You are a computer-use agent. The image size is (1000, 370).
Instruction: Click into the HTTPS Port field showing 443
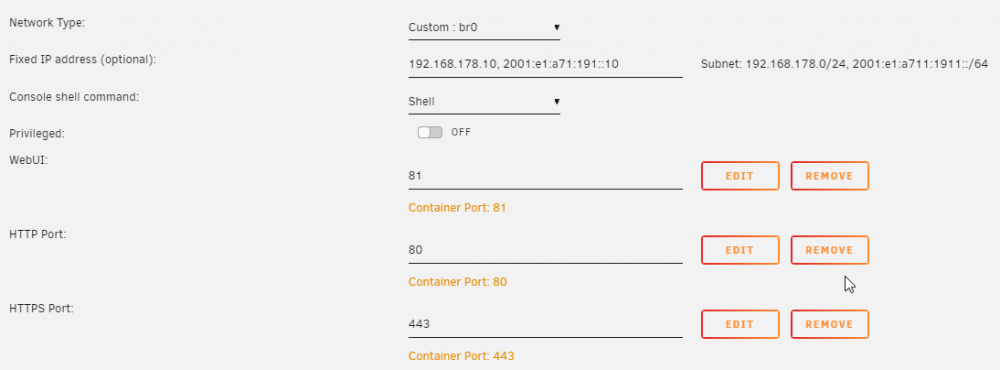point(545,323)
